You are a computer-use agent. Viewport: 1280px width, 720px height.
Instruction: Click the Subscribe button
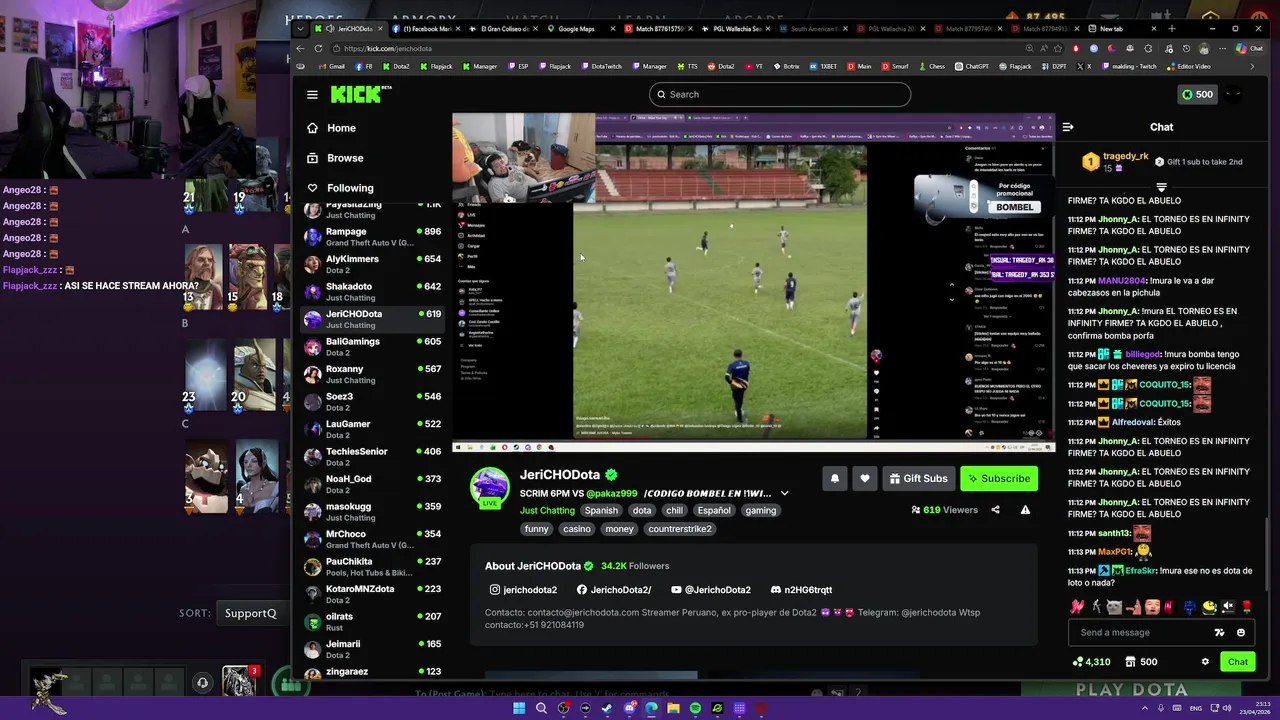(999, 479)
